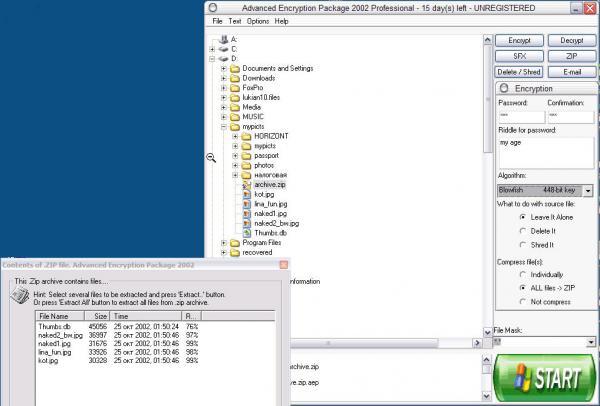Click the SFX button

[519, 56]
